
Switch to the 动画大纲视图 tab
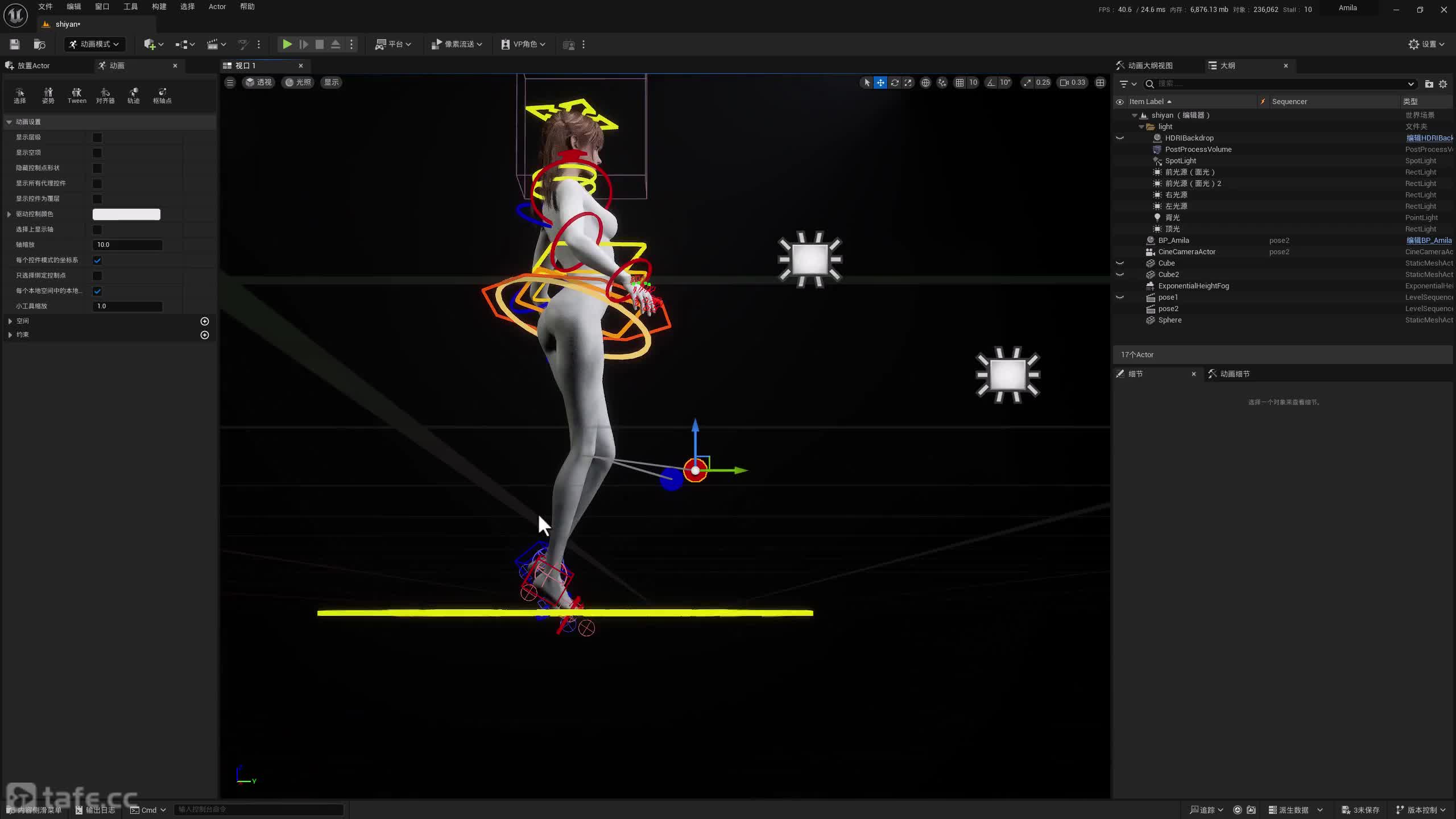pos(1150,66)
